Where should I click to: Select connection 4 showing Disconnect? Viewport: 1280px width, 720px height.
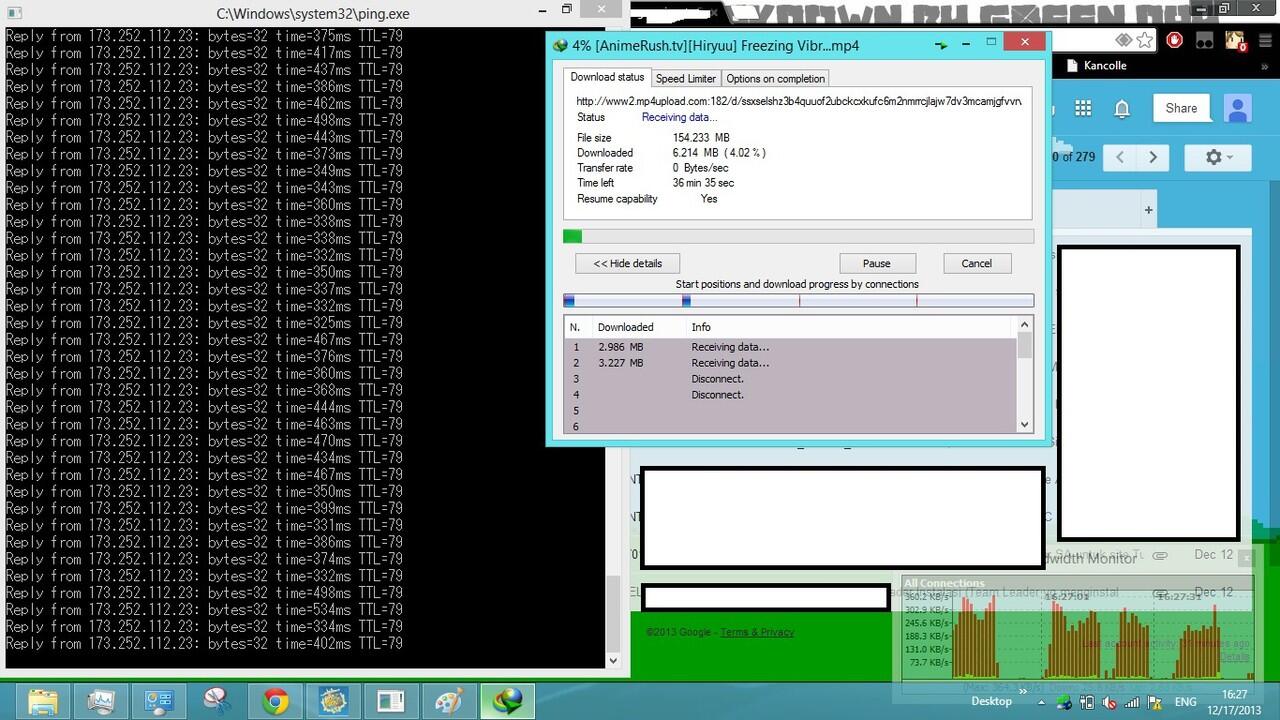point(791,395)
